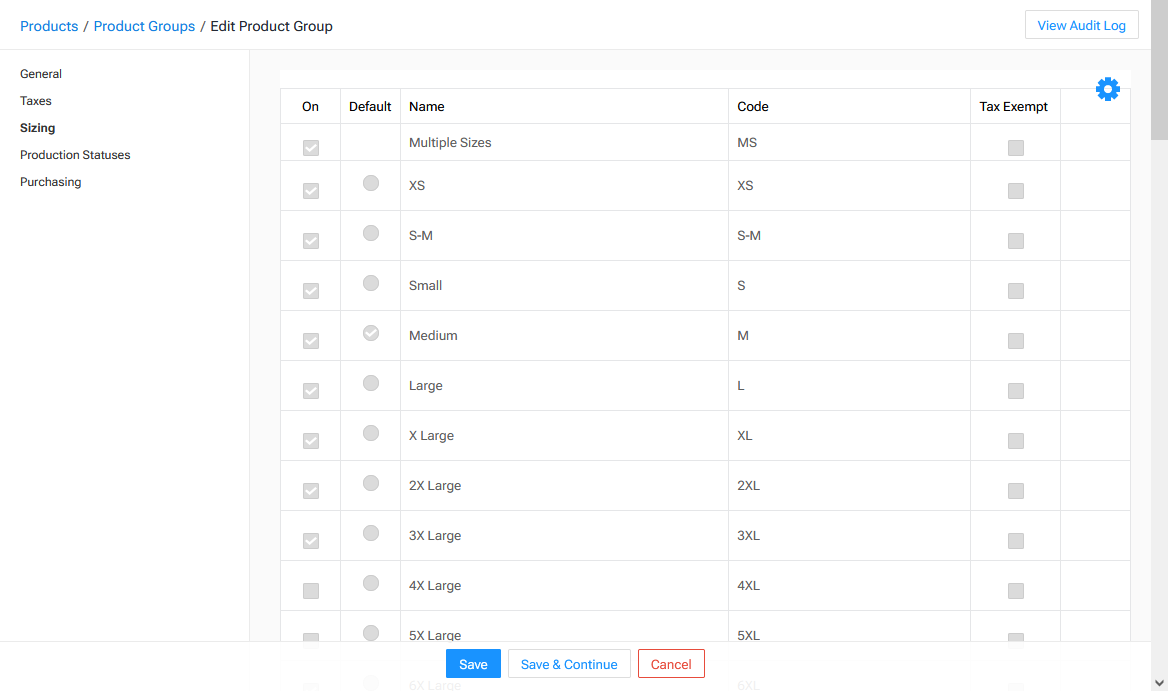Toggle the On checkbox for Multiple Sizes

pyautogui.click(x=310, y=147)
